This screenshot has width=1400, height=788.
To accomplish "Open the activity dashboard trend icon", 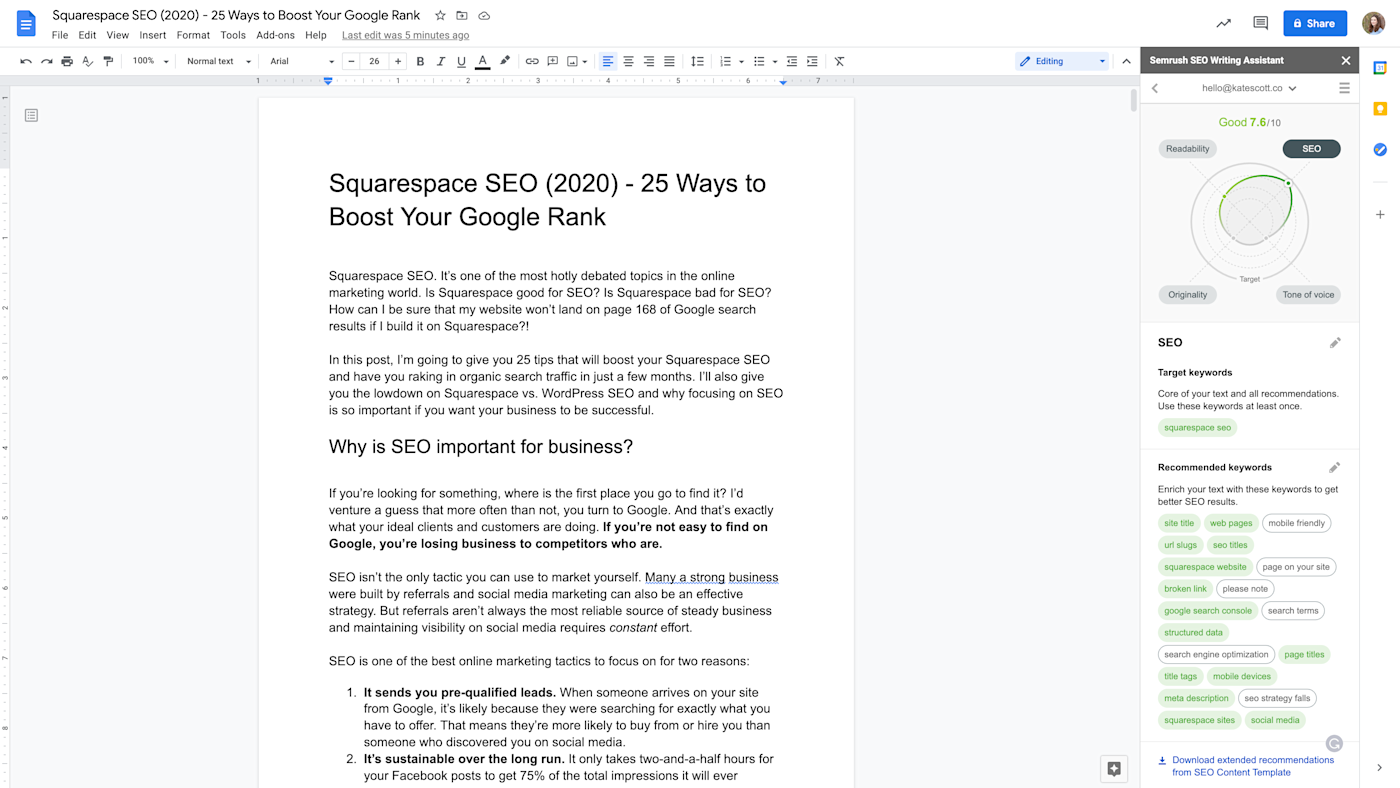I will click(1224, 23).
